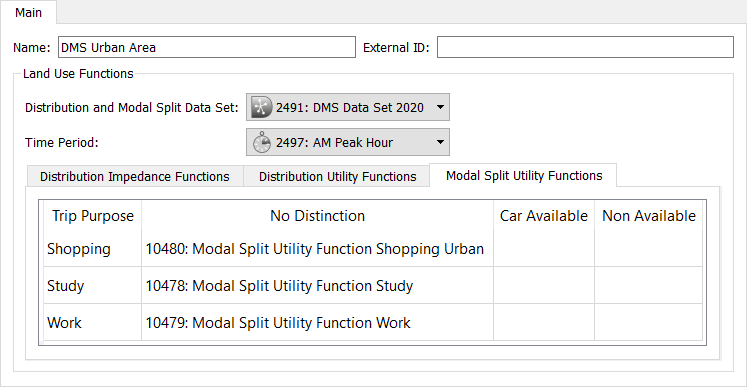Click the No Distinction column header
Image resolution: width=747 pixels, height=387 pixels.
click(317, 216)
